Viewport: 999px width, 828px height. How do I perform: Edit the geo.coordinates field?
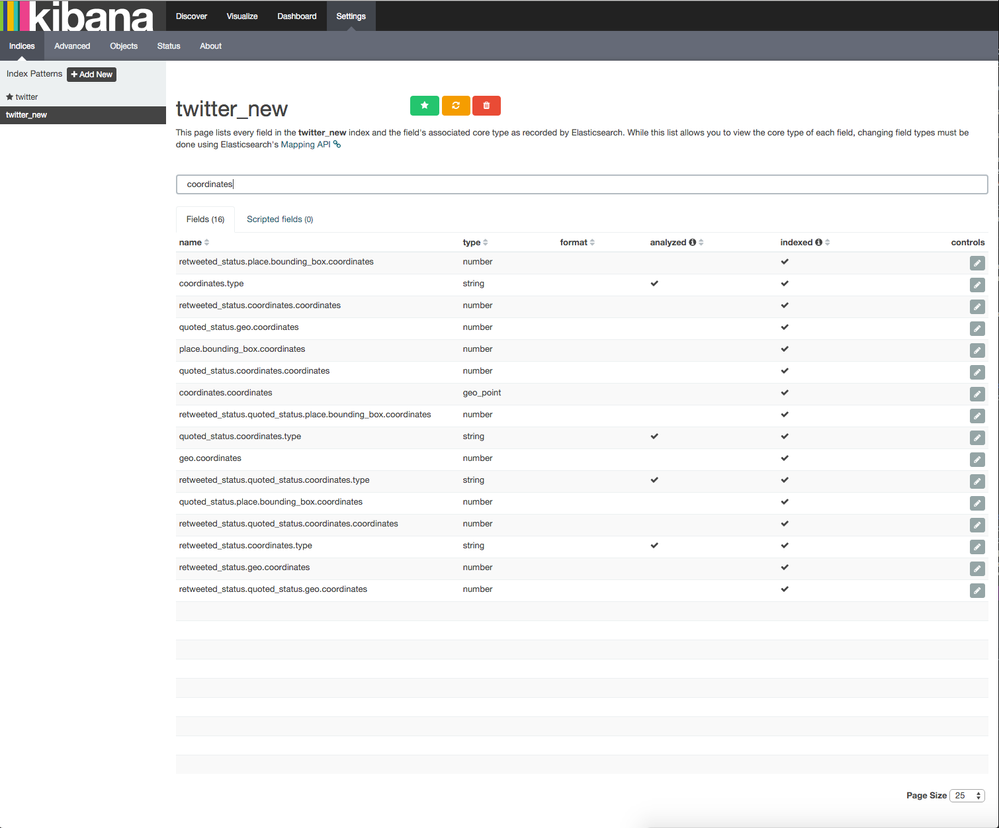coord(977,459)
